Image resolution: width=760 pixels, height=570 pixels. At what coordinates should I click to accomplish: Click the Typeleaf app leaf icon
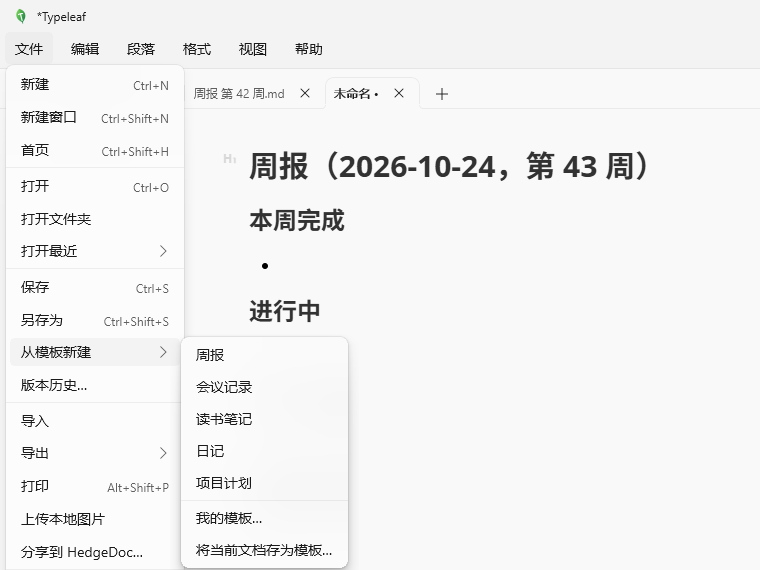click(x=21, y=16)
